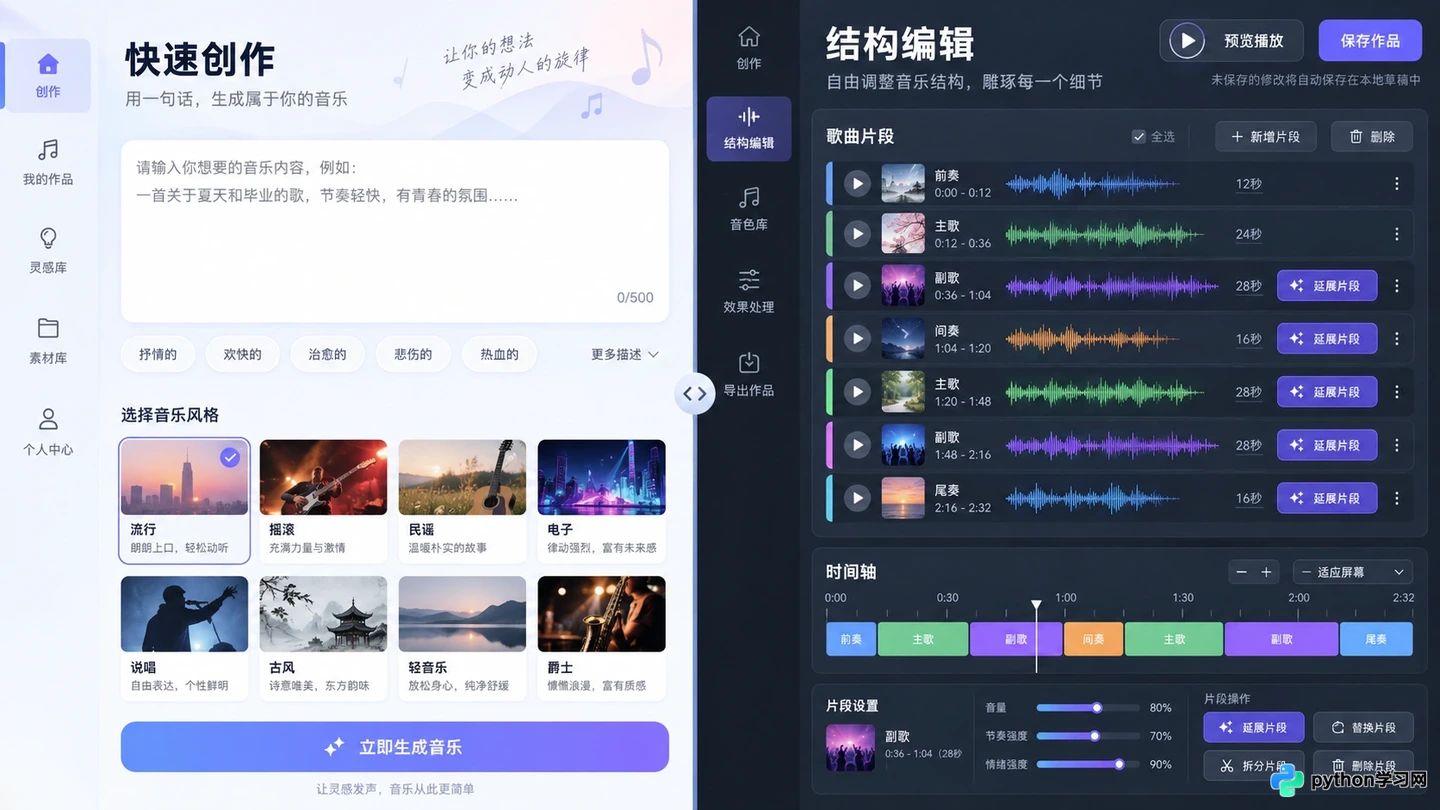1440x810 pixels.
Task: Open 导出作品 export section
Action: (749, 374)
